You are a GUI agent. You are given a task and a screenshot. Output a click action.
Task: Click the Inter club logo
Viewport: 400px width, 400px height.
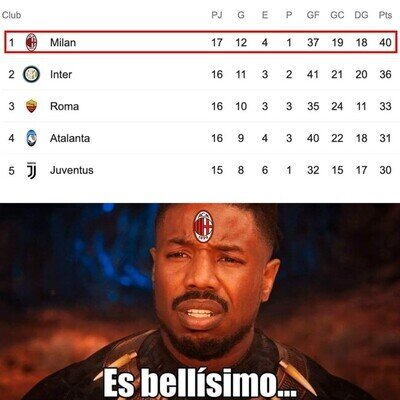click(x=31, y=74)
